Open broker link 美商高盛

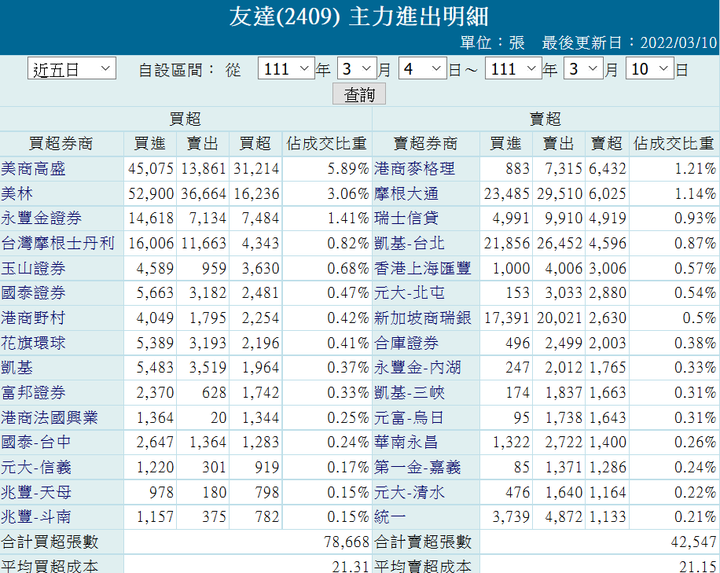pyautogui.click(x=33, y=169)
